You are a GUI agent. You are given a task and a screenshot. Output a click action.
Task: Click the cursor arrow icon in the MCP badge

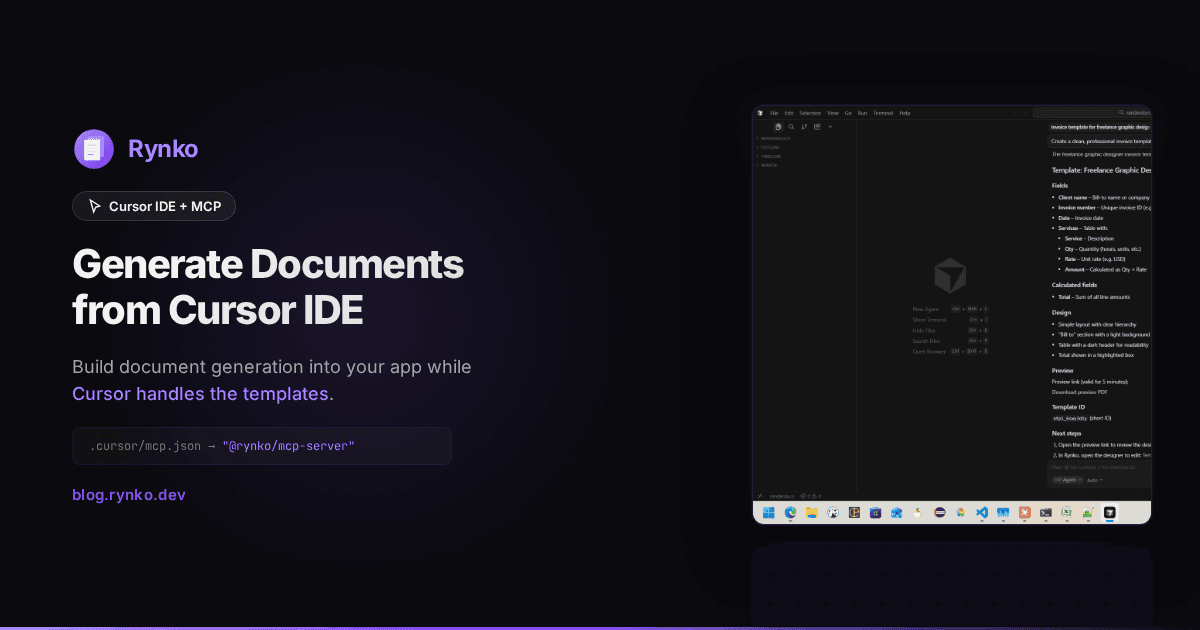(x=93, y=206)
